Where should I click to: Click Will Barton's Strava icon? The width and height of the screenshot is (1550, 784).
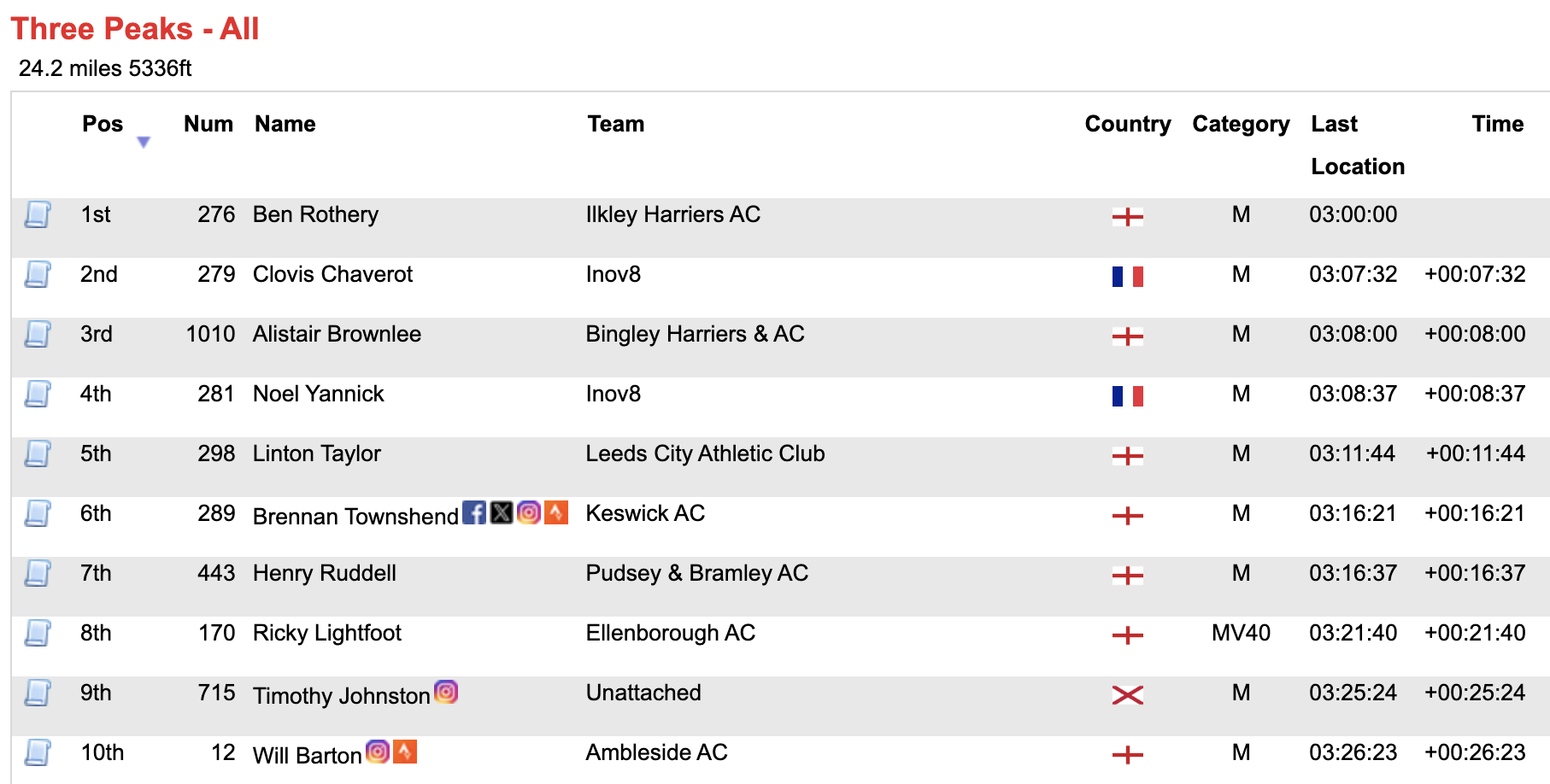pos(405,752)
